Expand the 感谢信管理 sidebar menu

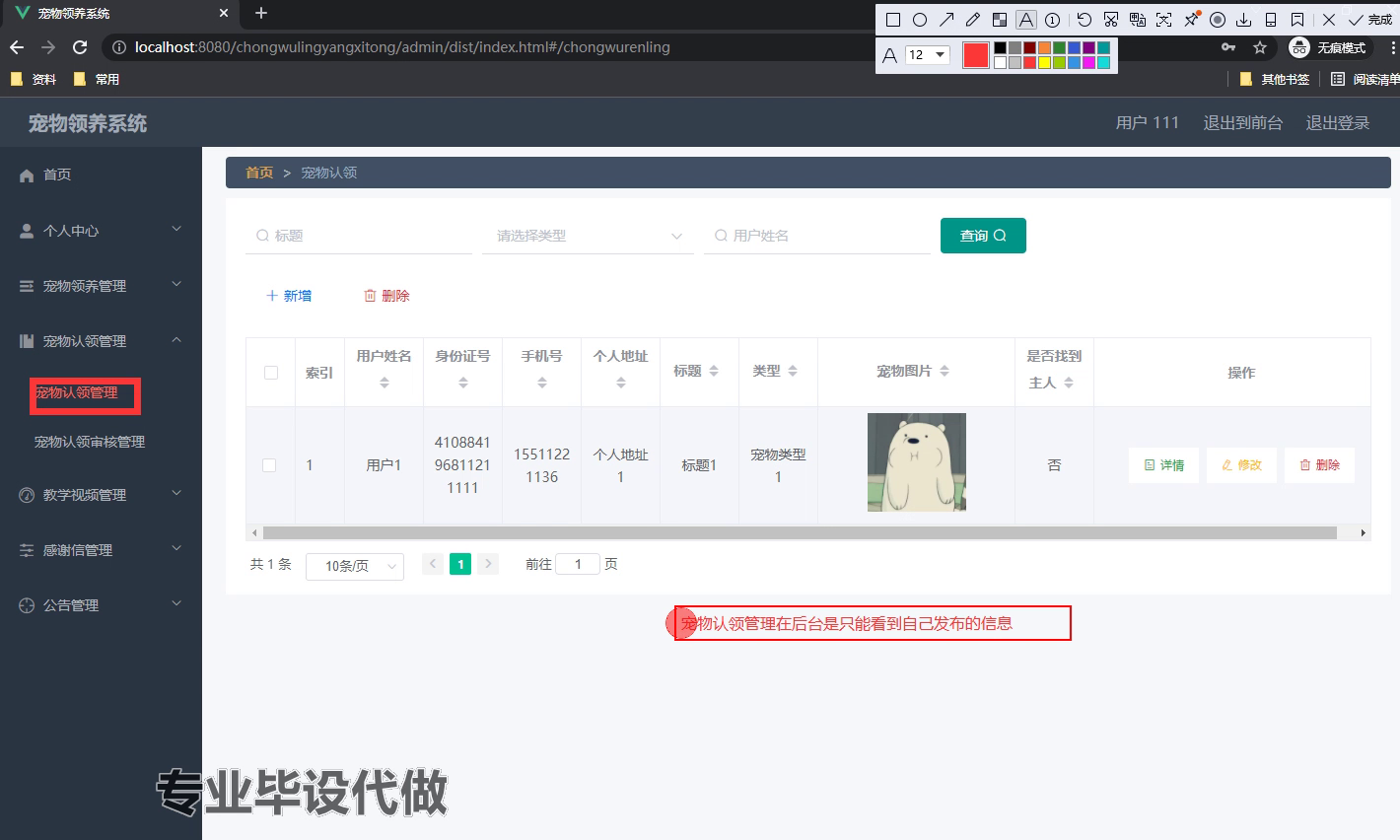pos(101,549)
